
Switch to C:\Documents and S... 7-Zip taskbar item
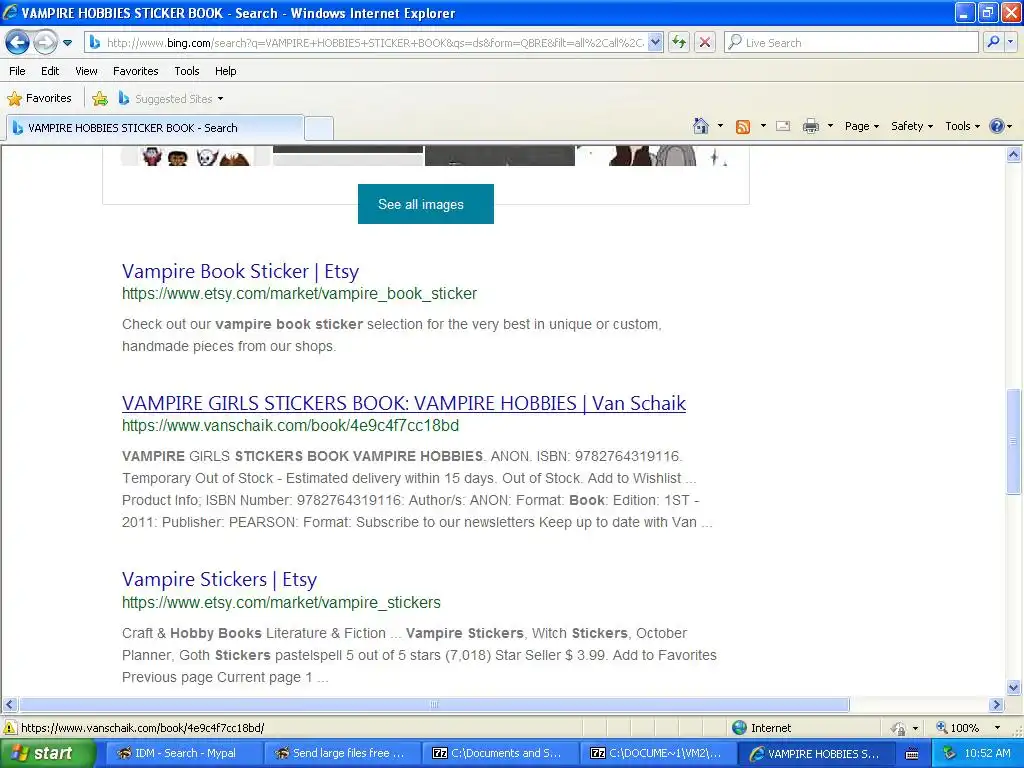500,753
